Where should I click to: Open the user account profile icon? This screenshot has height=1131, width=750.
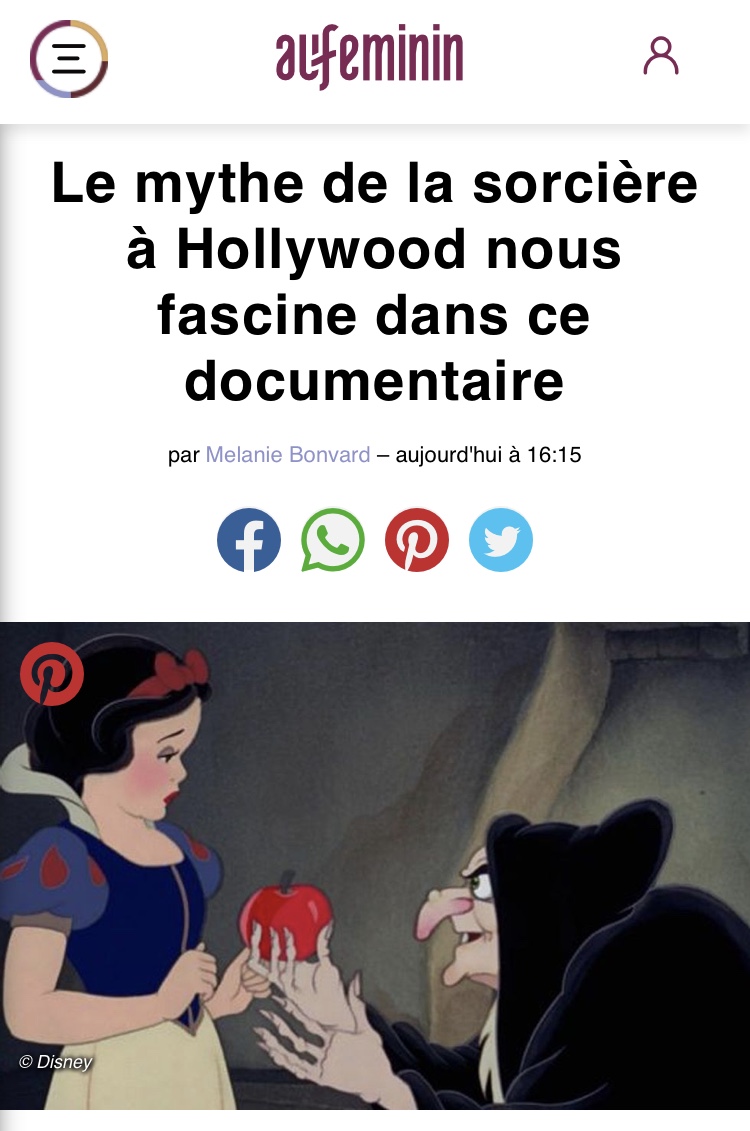[661, 57]
